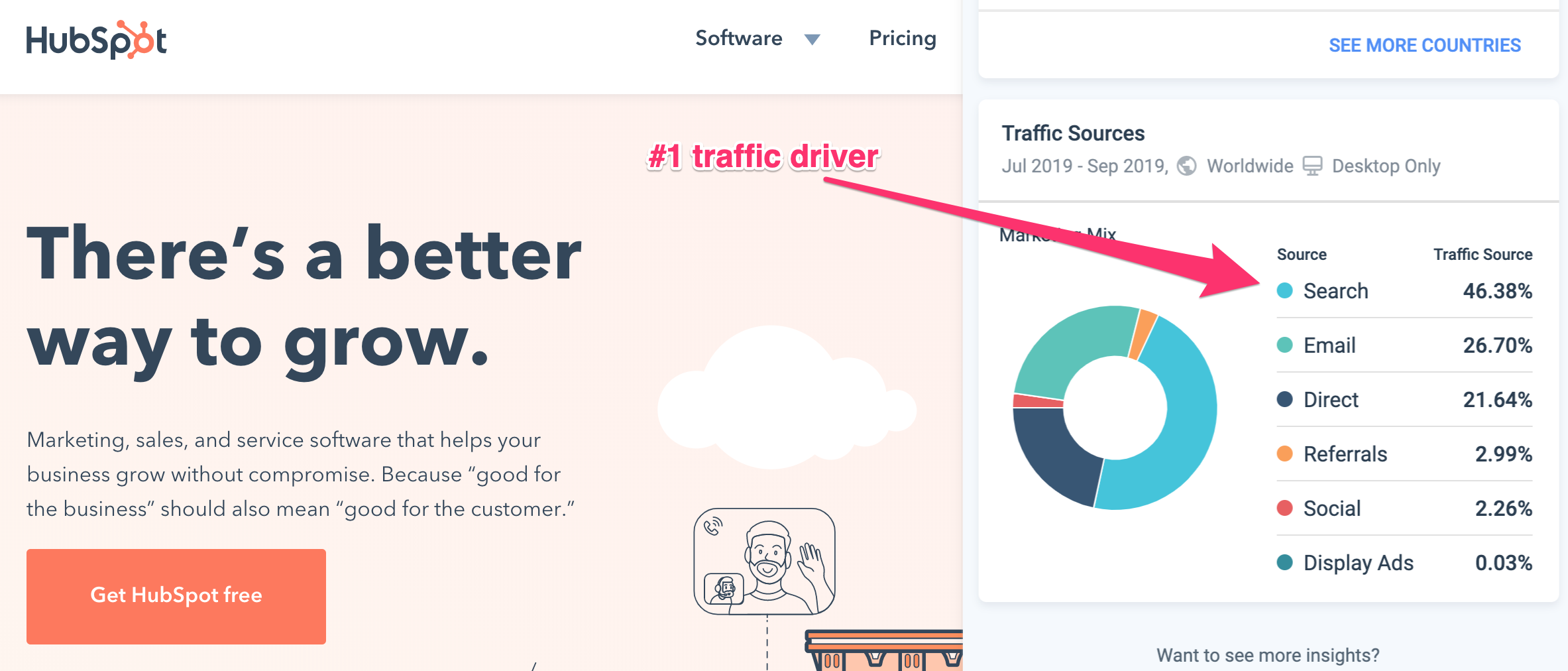Expand the Software dropdown arrow

tap(812, 40)
